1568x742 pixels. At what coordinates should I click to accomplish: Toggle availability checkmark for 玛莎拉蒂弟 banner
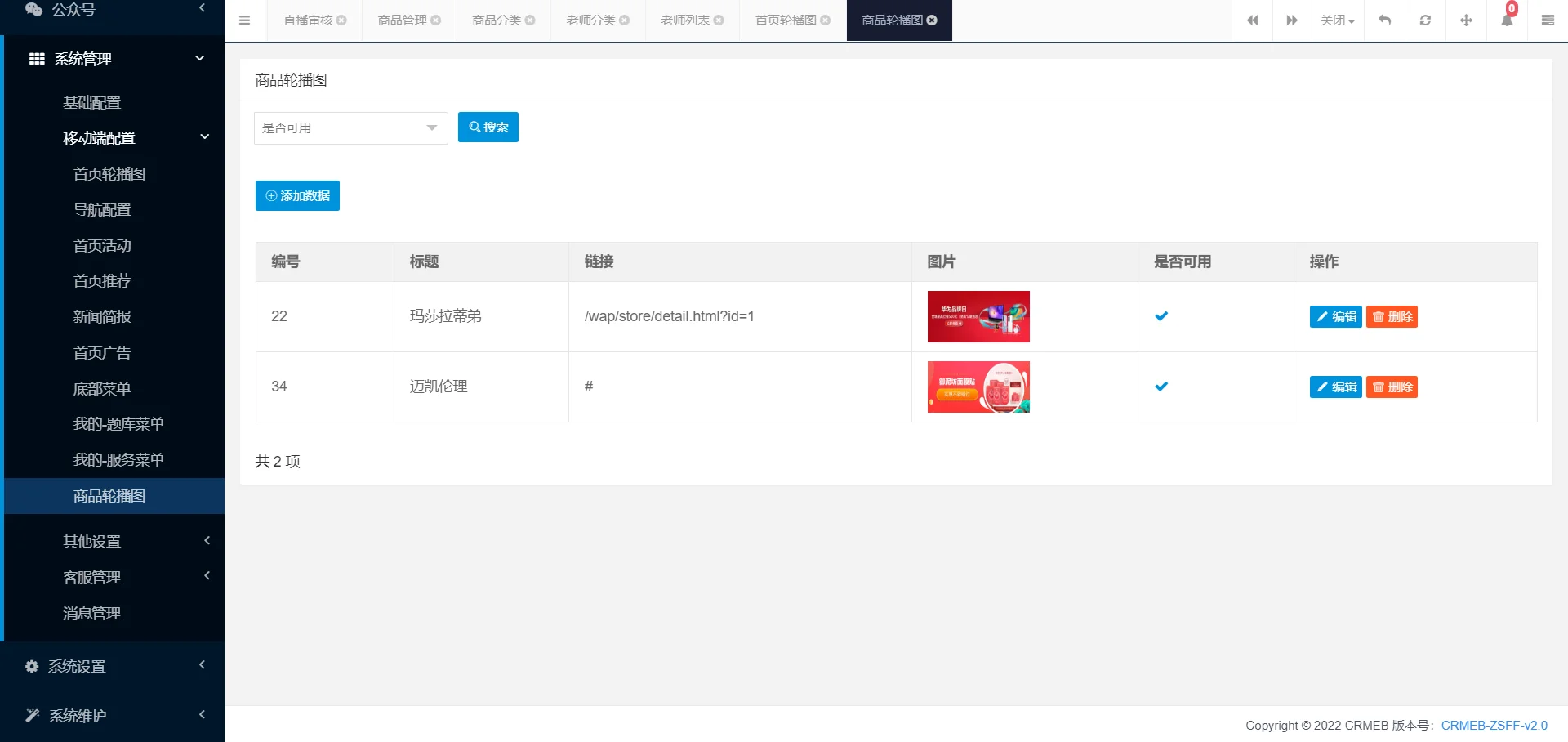1161,316
